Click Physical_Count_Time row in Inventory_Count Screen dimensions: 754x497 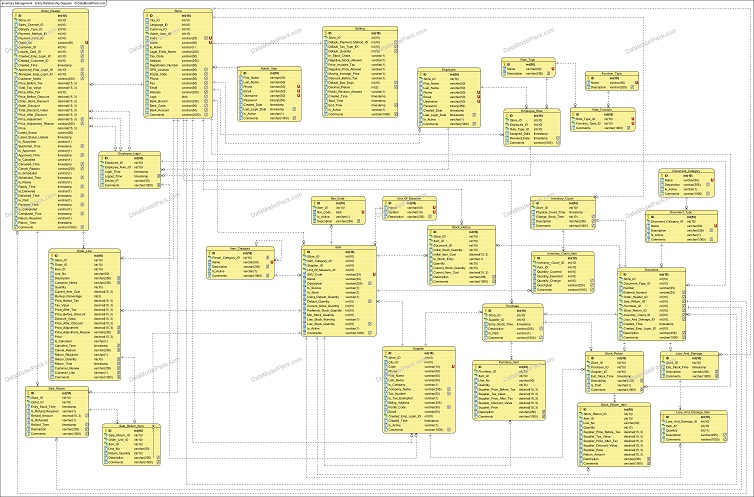[x=563, y=212]
